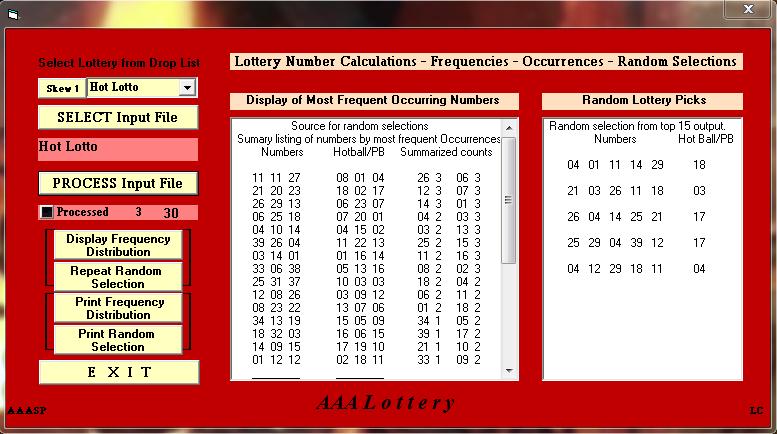Image resolution: width=777 pixels, height=434 pixels.
Task: Click random pick row '21 03 26 11 18'
Action: click(x=615, y=191)
